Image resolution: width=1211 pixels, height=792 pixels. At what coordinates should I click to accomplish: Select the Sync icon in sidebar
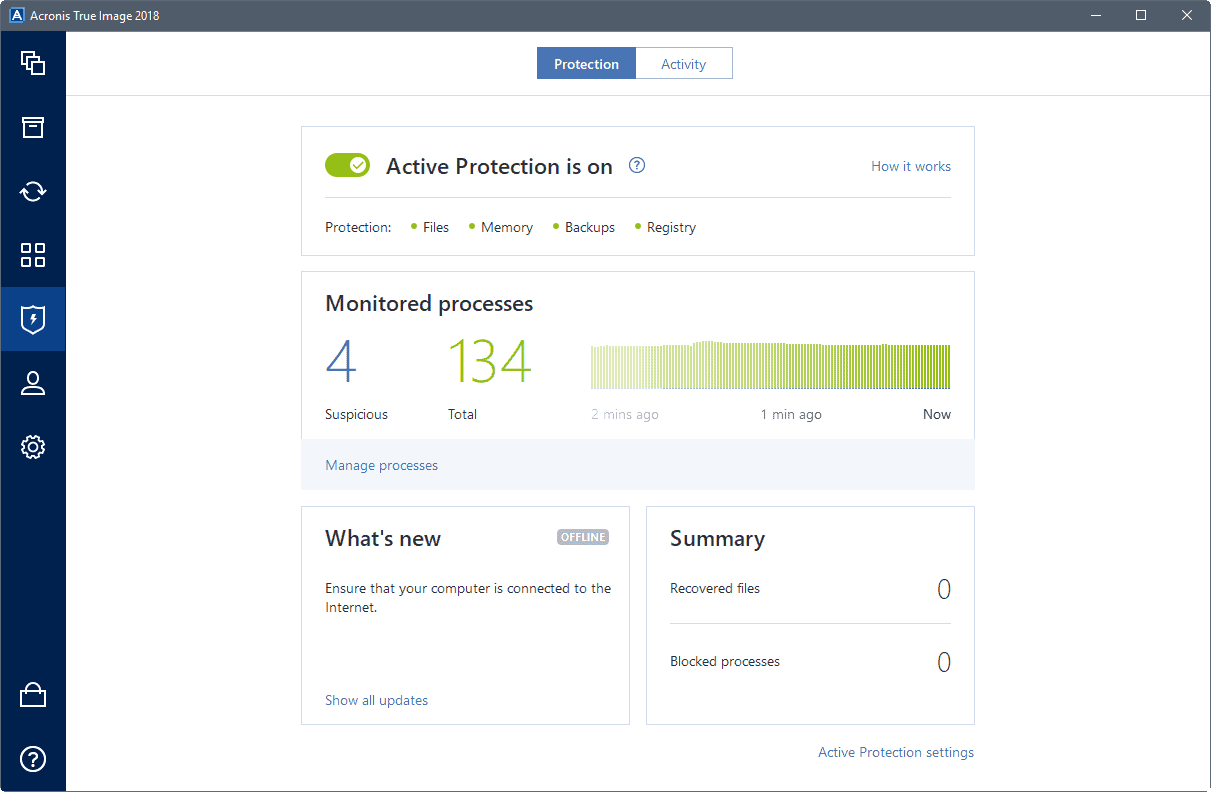33,191
